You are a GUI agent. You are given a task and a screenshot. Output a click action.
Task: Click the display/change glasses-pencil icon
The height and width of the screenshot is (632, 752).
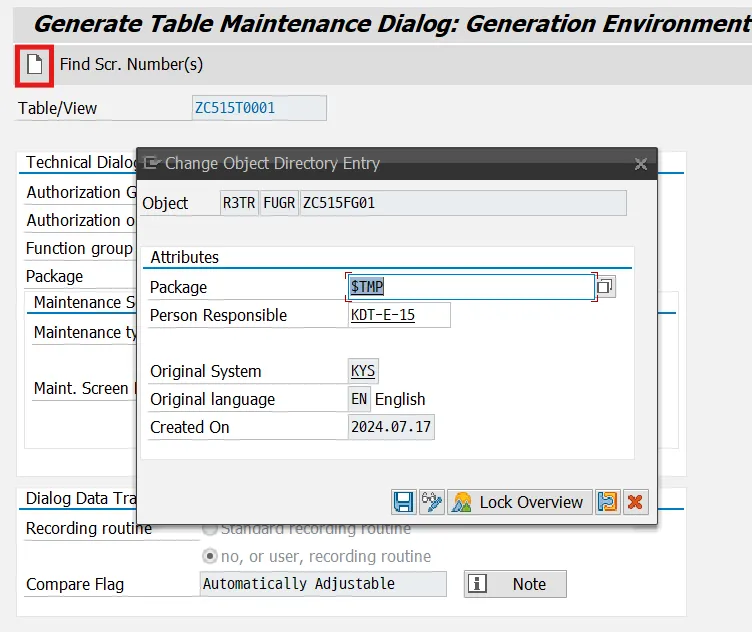tap(432, 502)
